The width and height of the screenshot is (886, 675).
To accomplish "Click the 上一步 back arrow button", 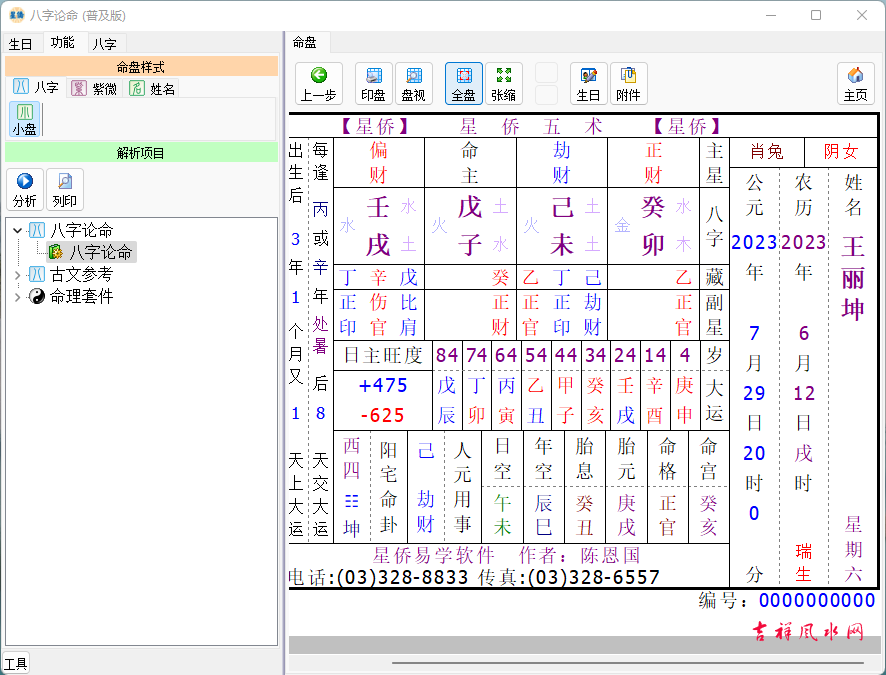I will pyautogui.click(x=319, y=84).
